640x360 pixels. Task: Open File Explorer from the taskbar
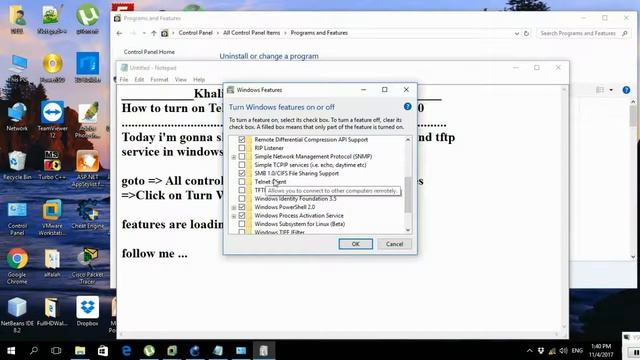click(x=80, y=351)
